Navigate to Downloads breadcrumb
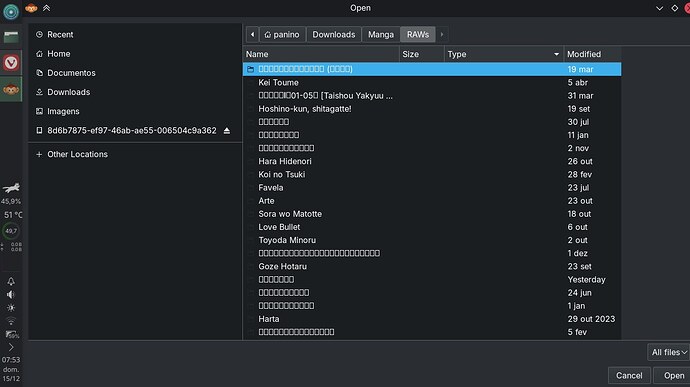The image size is (690, 387). 334,34
